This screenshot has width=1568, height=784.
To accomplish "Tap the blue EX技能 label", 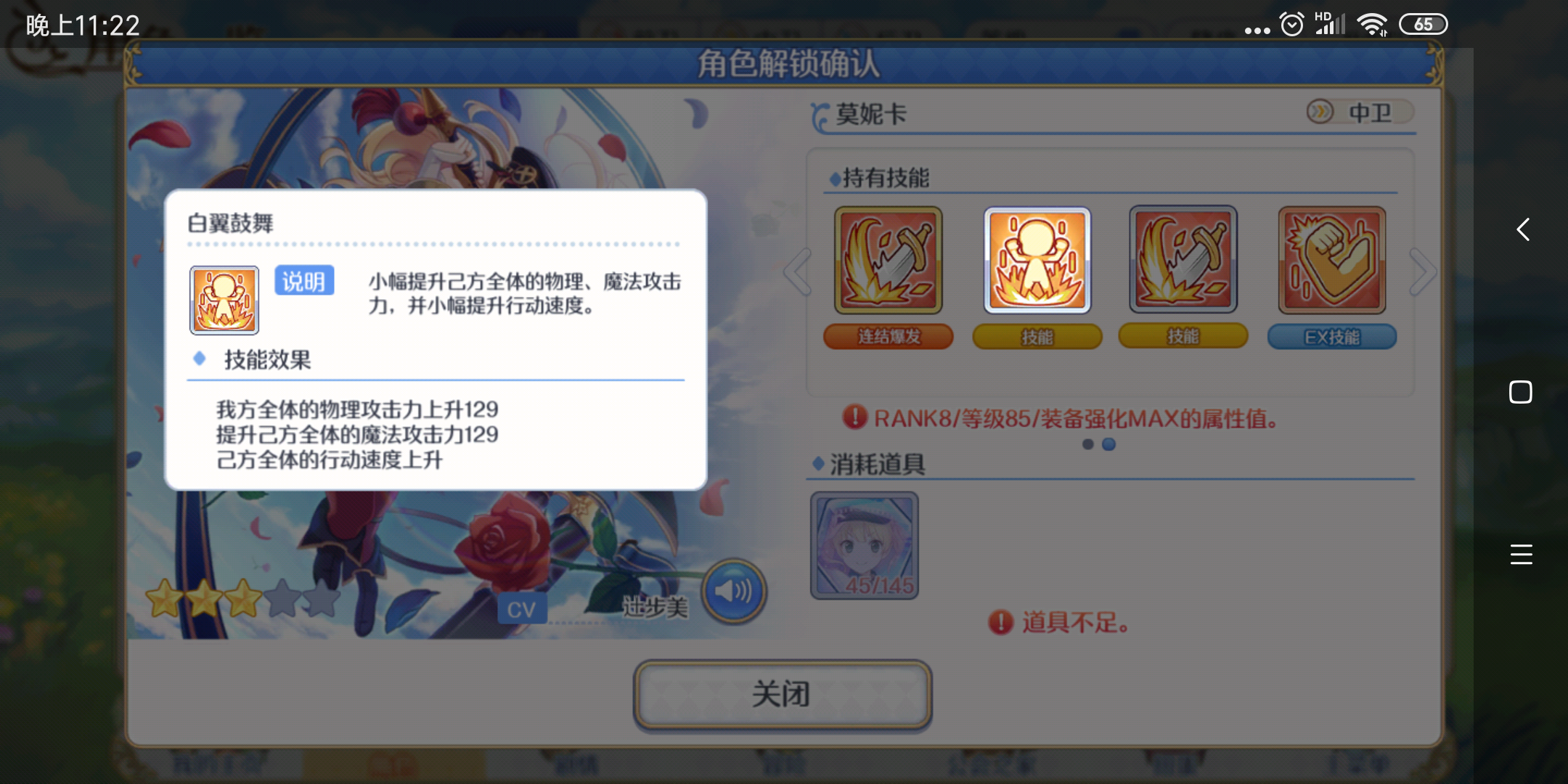I will tap(1332, 337).
